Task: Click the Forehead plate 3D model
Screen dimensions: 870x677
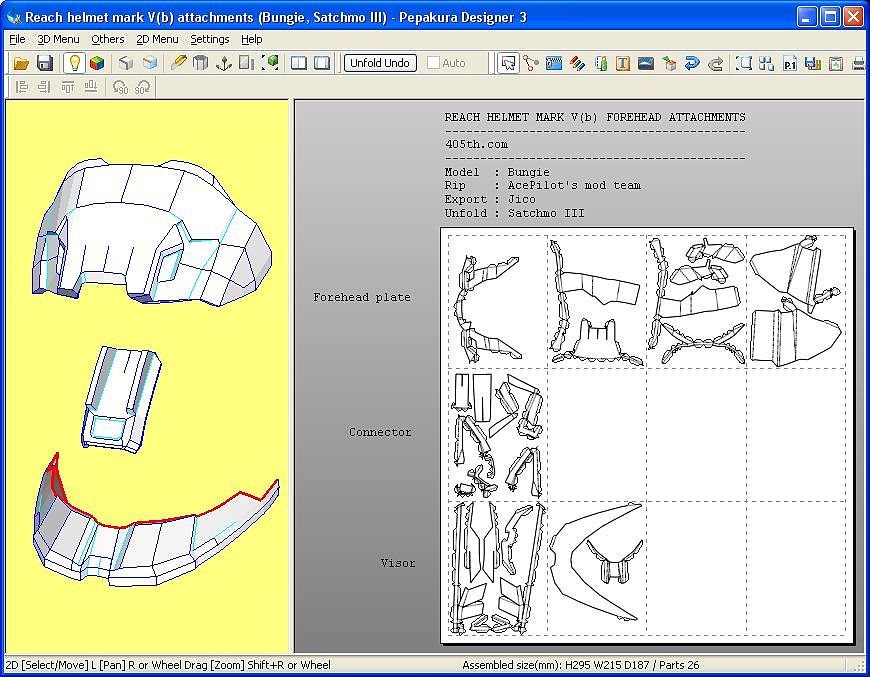Action: 150,233
